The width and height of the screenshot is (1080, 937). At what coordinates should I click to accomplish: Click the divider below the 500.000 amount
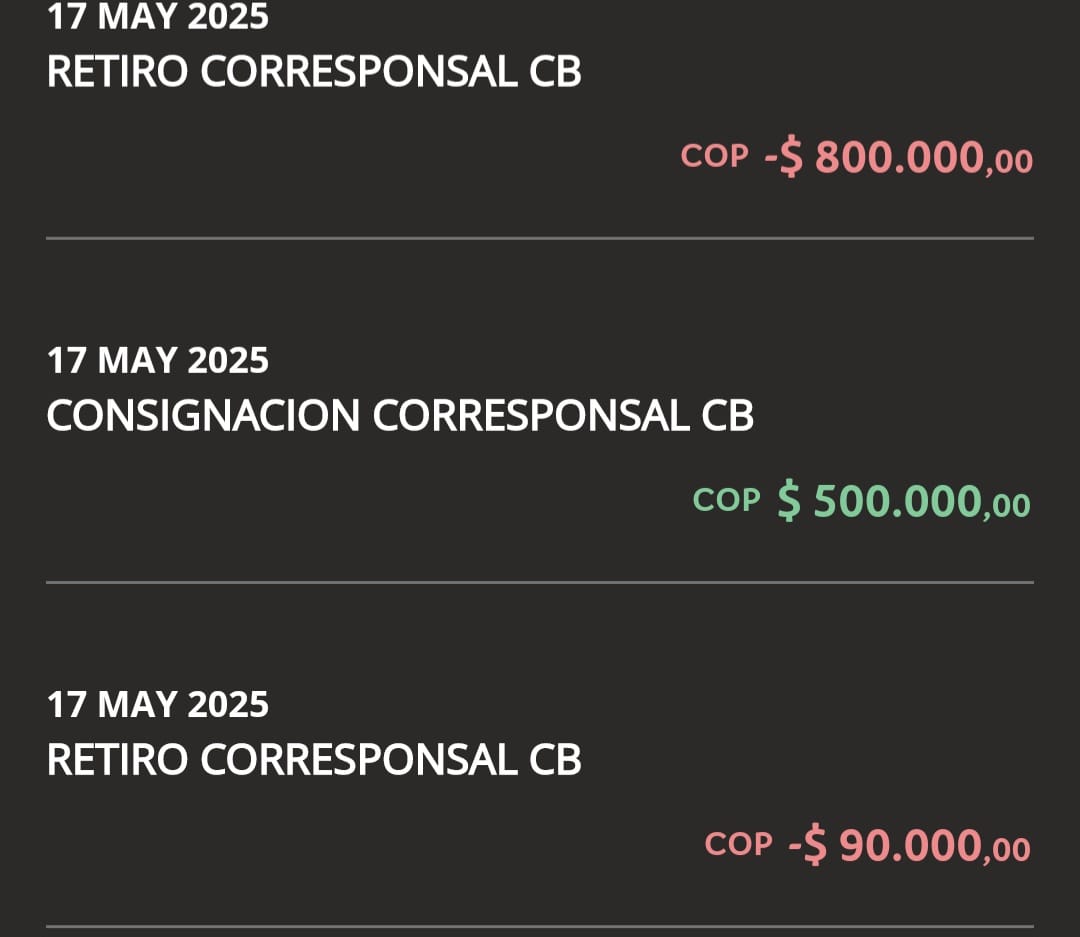click(540, 582)
